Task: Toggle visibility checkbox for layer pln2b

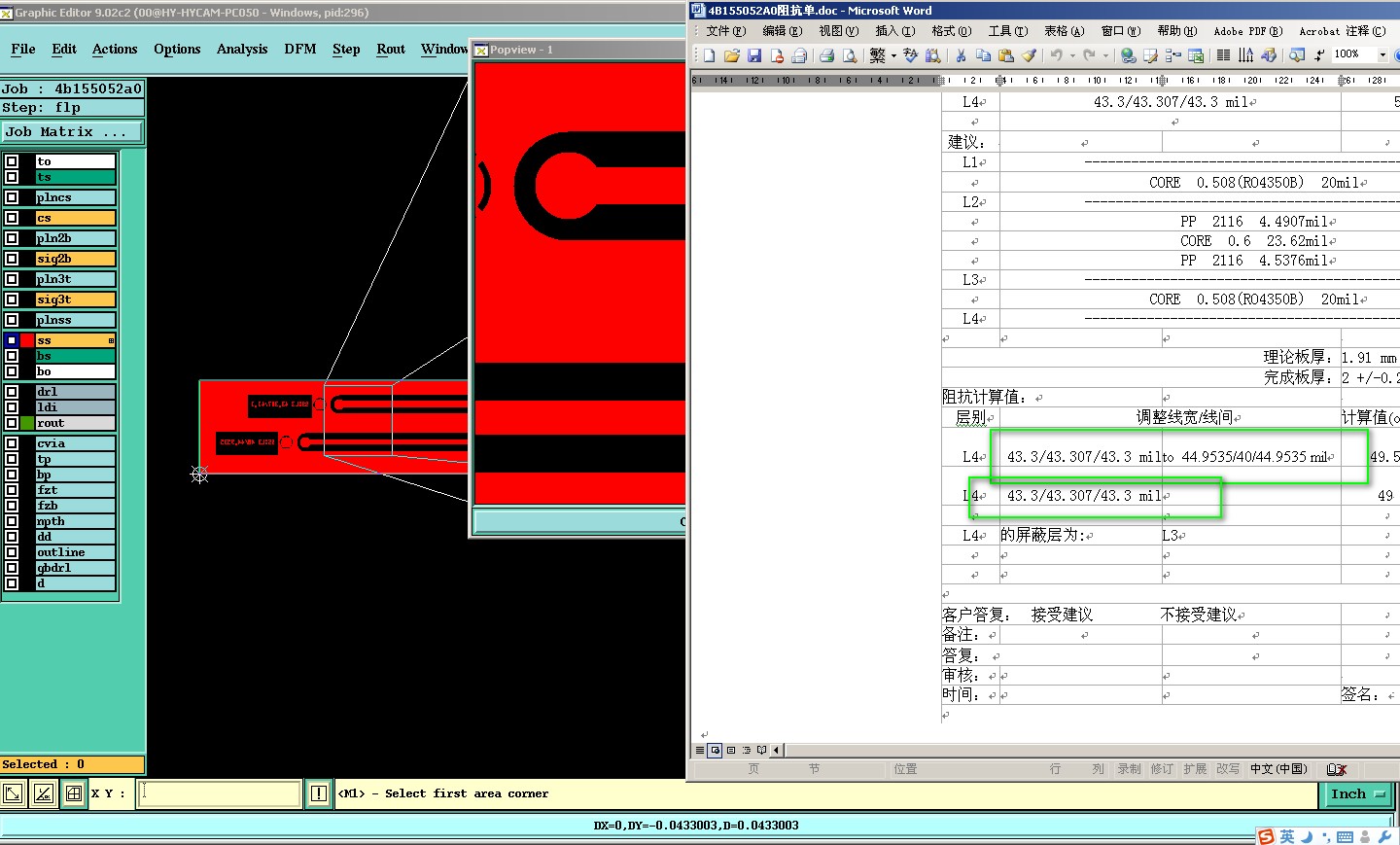Action: (x=12, y=238)
